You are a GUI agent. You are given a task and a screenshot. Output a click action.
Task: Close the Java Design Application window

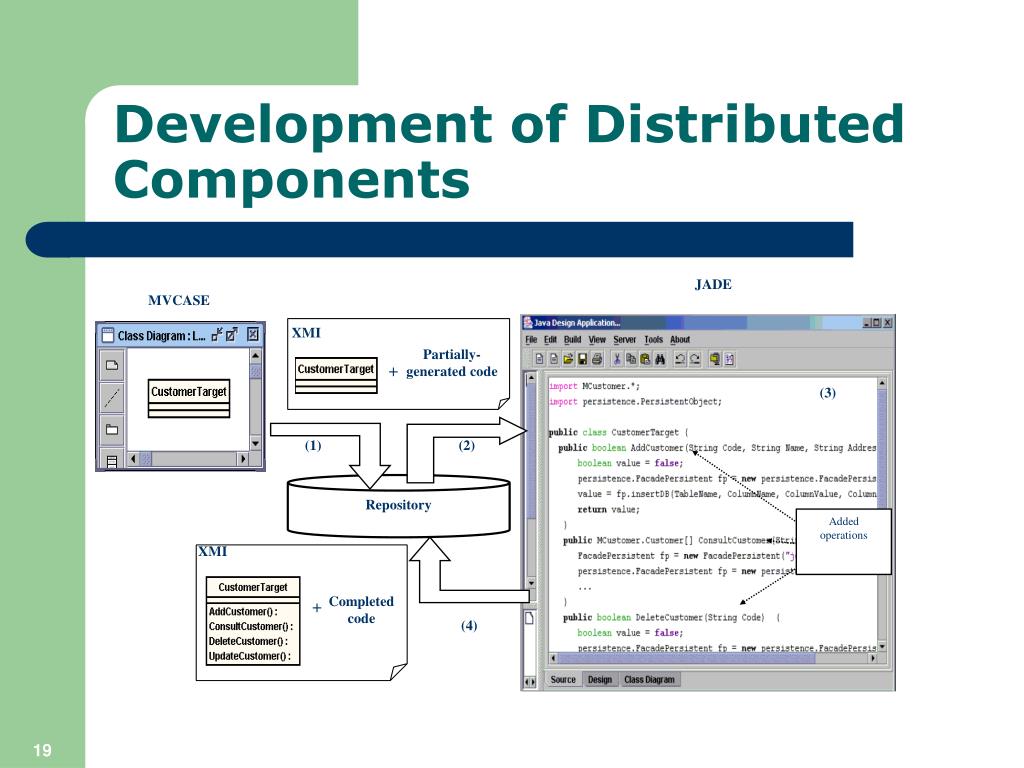[x=888, y=323]
